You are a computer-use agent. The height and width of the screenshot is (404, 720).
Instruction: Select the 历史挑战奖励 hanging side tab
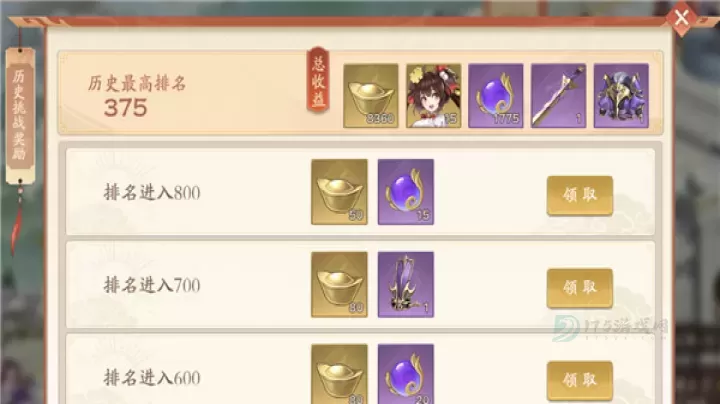pos(20,116)
